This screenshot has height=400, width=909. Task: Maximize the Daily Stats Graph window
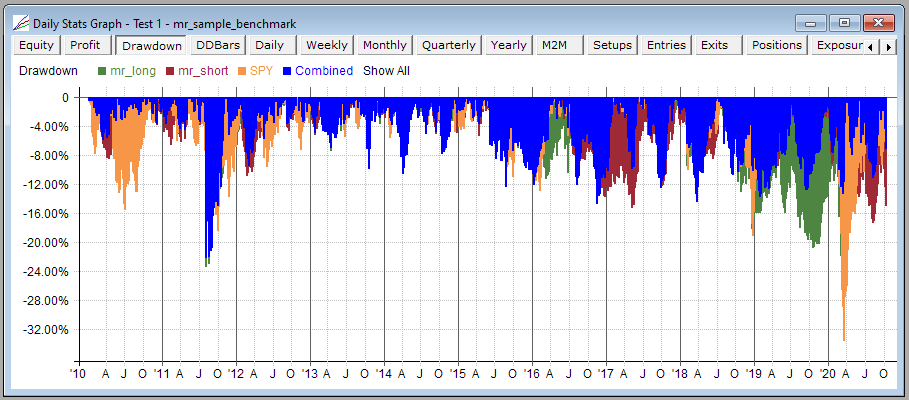[844, 21]
